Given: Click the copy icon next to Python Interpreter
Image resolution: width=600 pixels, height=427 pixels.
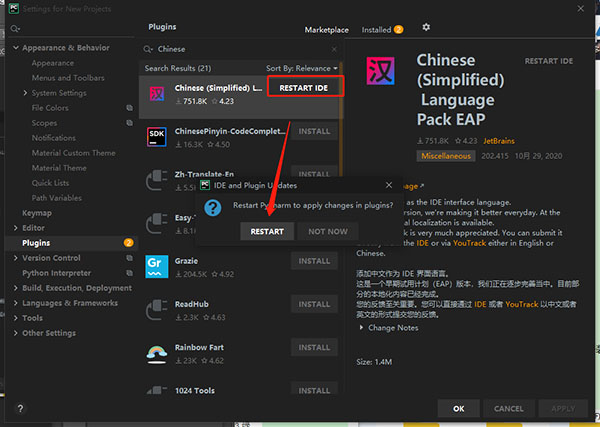Looking at the screenshot, I should tap(130, 273).
